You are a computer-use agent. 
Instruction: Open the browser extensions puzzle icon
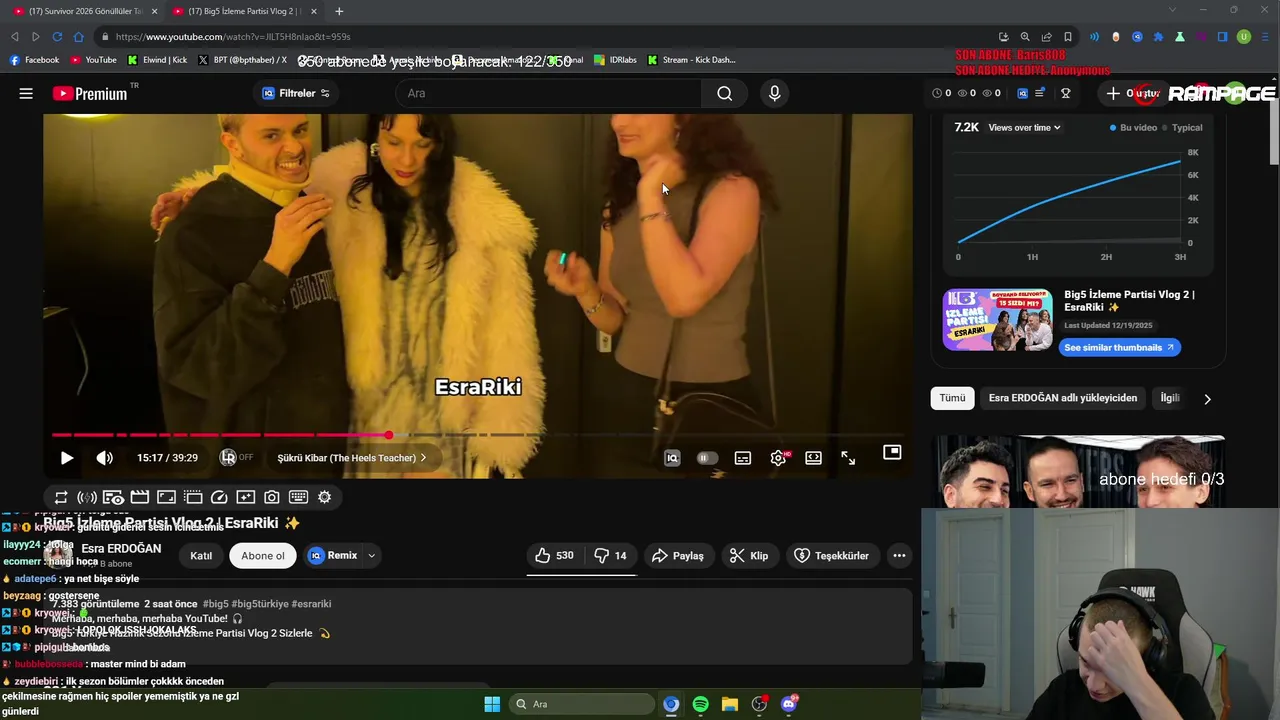[x=1158, y=37]
